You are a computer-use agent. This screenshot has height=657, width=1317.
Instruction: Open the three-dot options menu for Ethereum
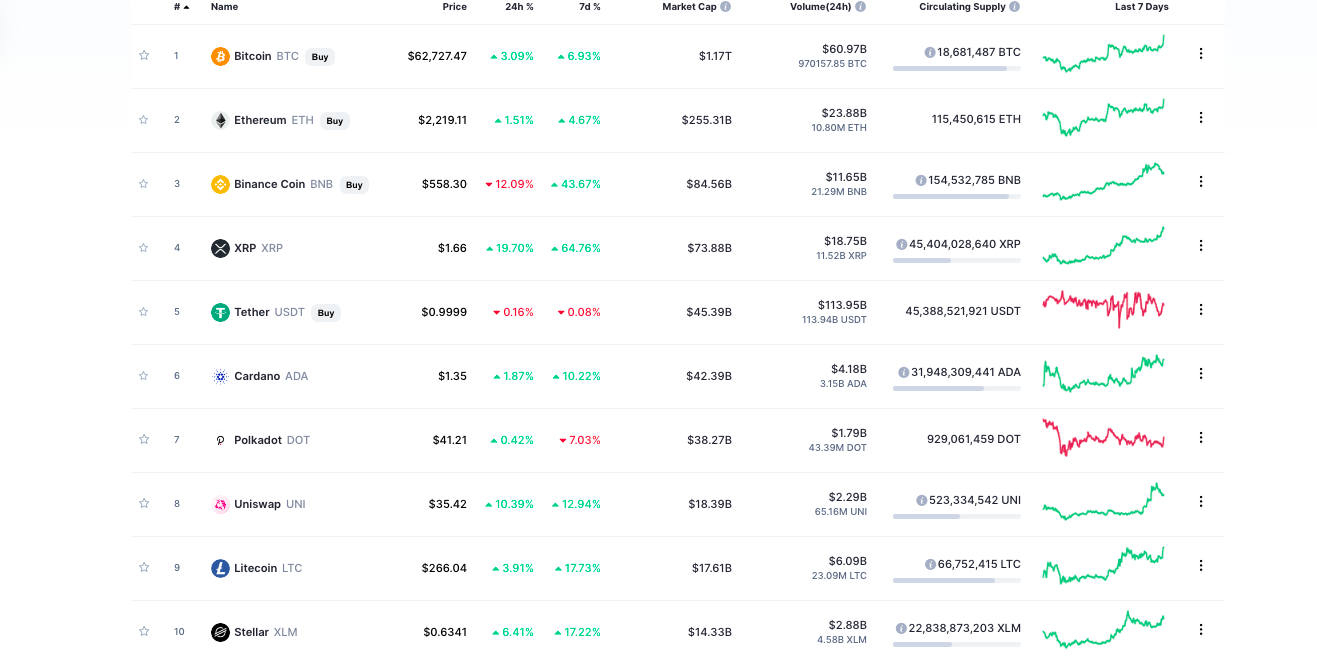[1200, 117]
